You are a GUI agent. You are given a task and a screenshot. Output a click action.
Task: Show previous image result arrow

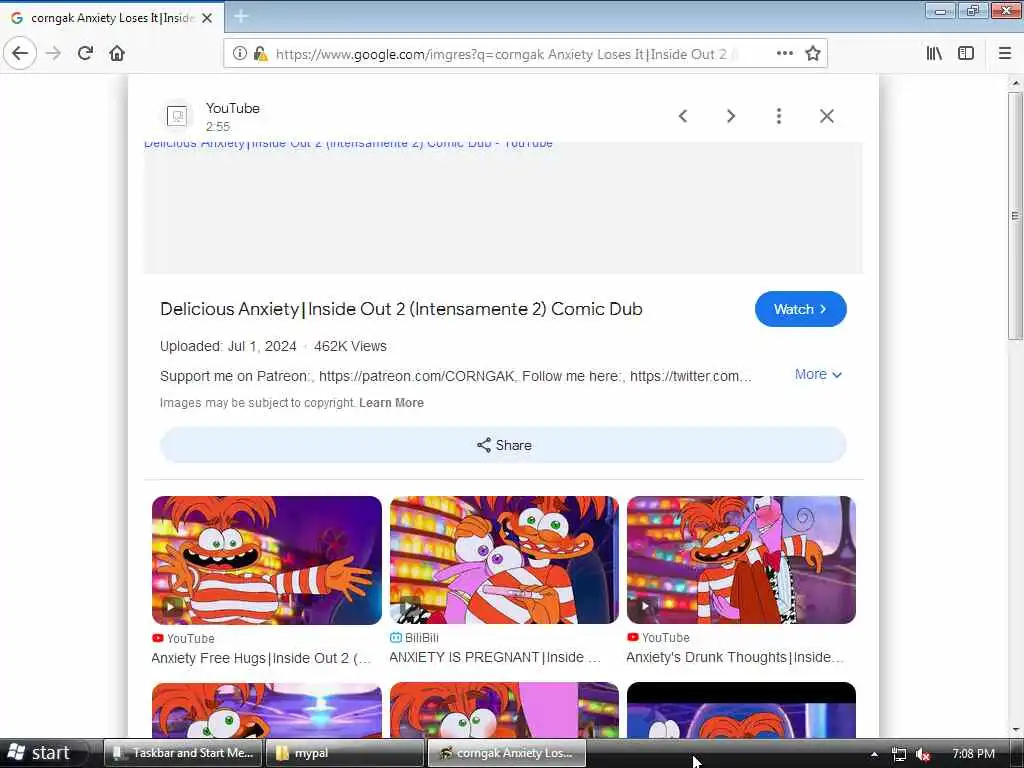coord(683,116)
